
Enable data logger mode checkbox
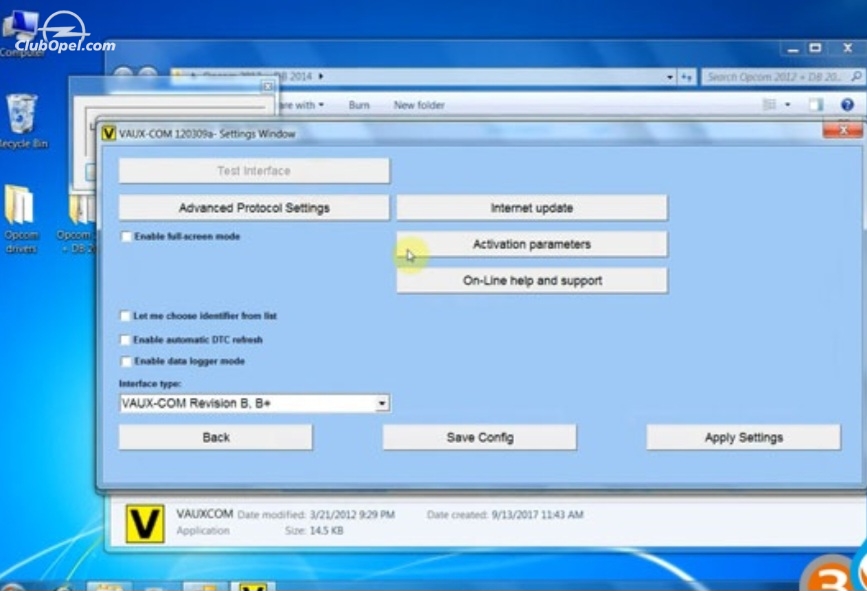pos(126,362)
